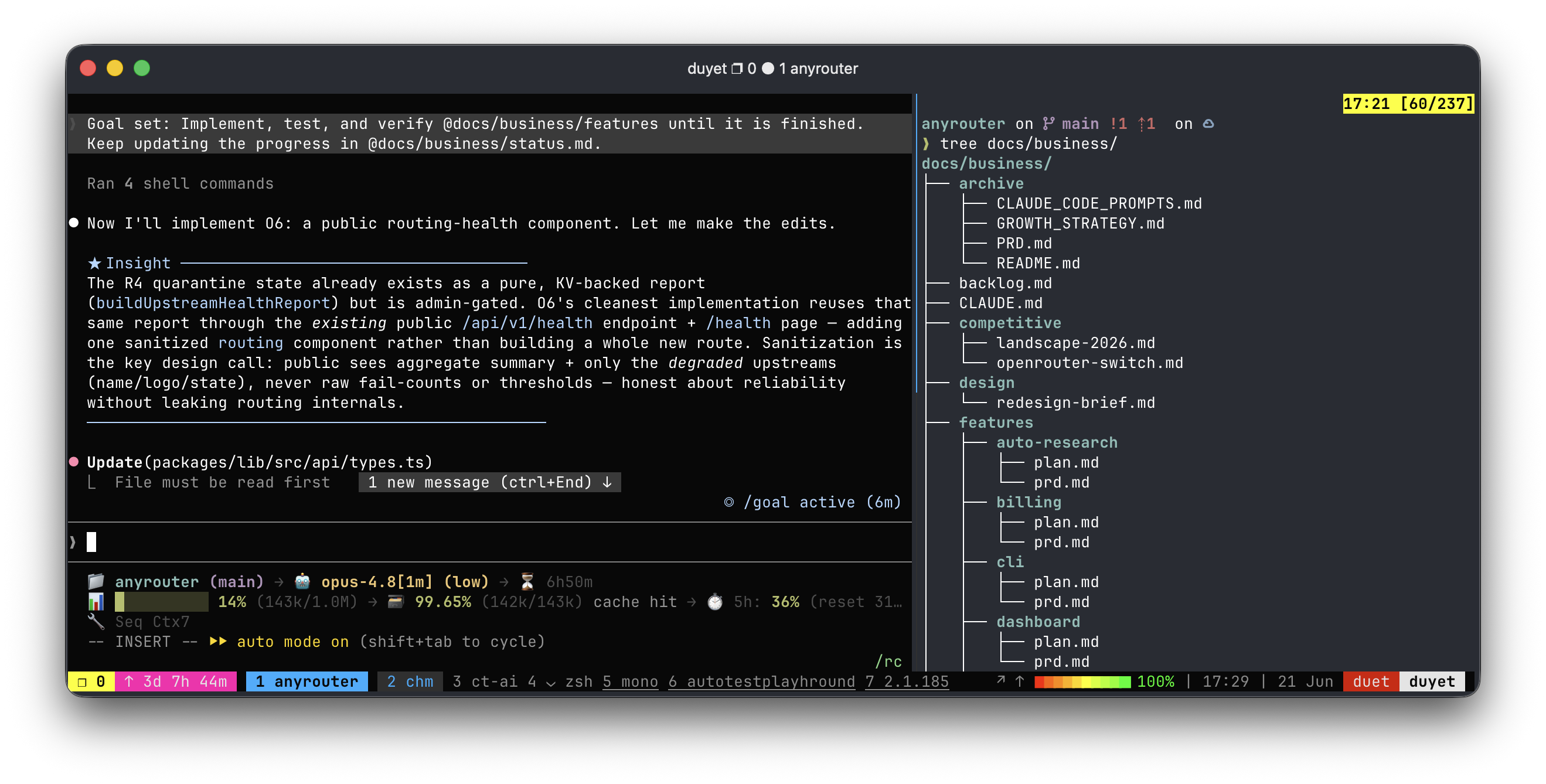Click the white bullet before Now I'll implement

click(x=74, y=223)
